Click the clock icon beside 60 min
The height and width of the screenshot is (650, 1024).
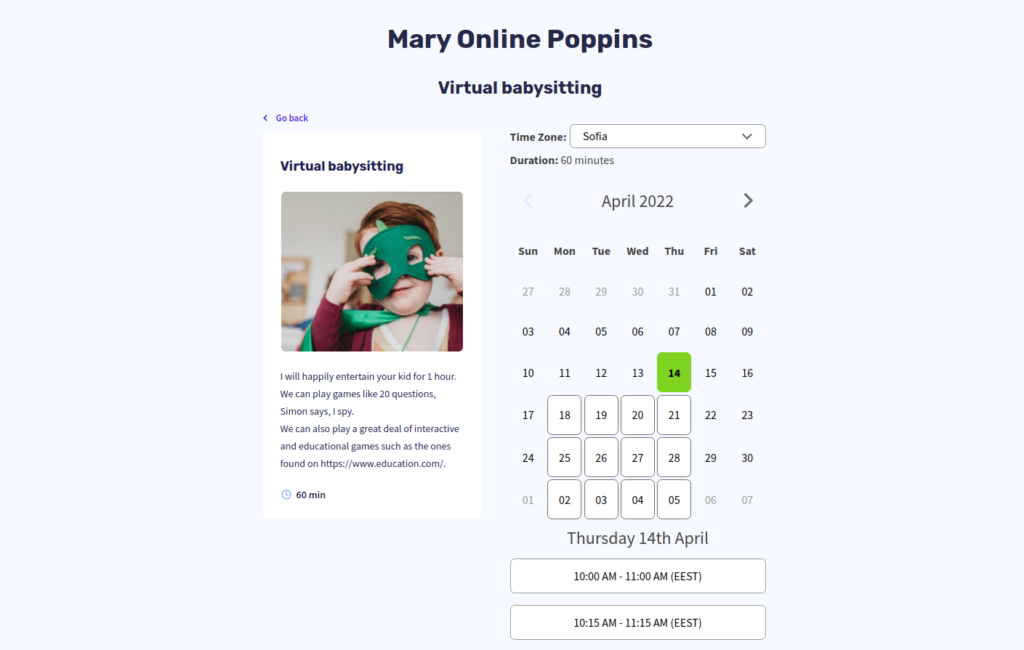pos(286,495)
